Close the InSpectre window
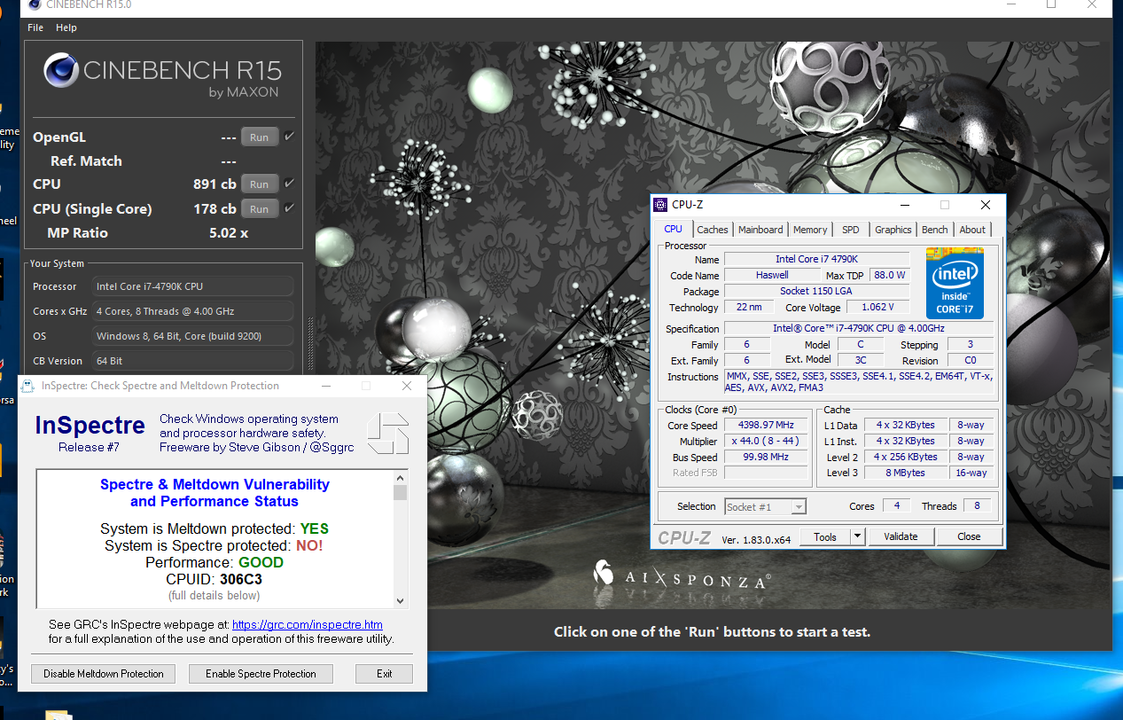This screenshot has height=720, width=1123. point(407,386)
